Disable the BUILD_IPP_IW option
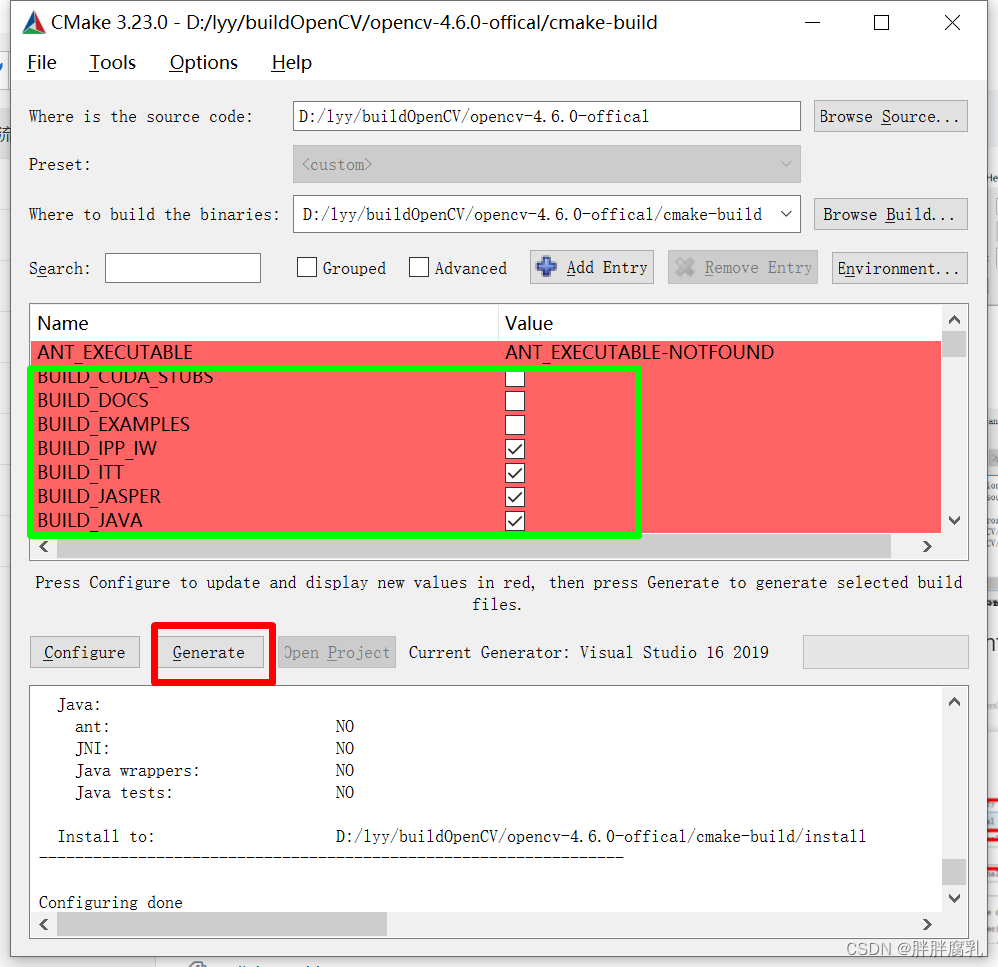 pyautogui.click(x=514, y=448)
